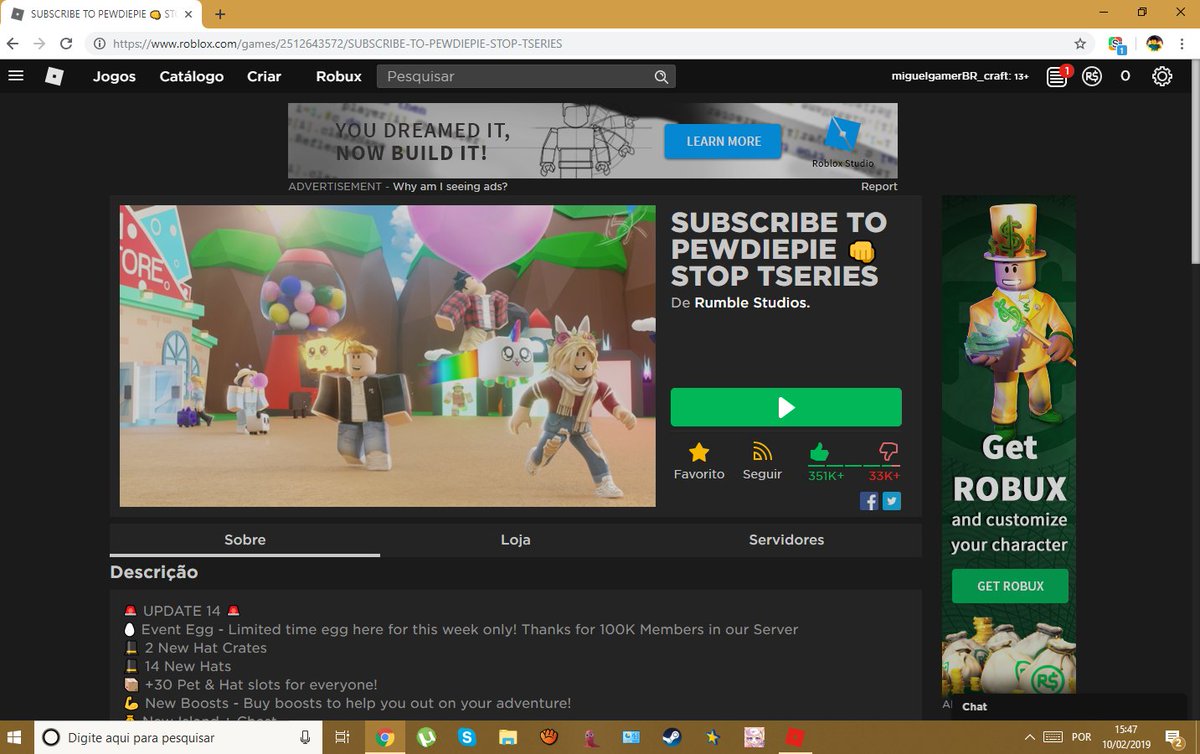This screenshot has height=754, width=1200.
Task: Open the Skype taskbar icon
Action: click(466, 737)
